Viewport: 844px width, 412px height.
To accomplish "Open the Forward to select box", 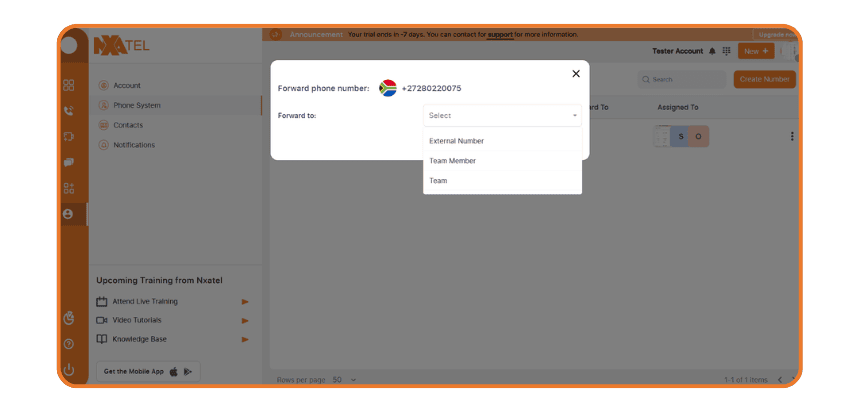I will point(502,116).
